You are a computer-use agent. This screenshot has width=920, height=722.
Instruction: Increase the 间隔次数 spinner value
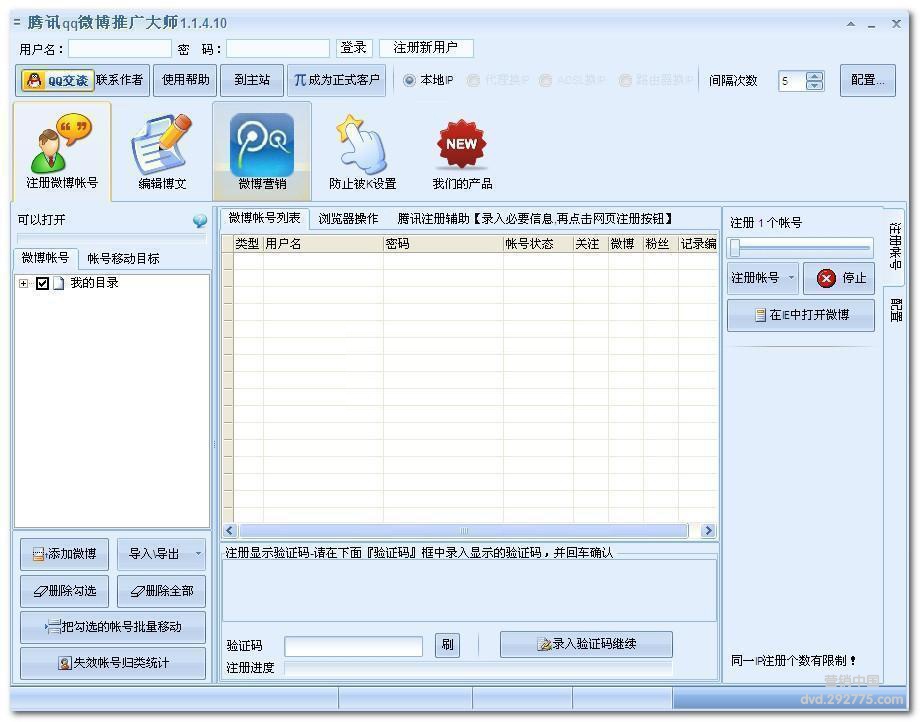pos(814,76)
